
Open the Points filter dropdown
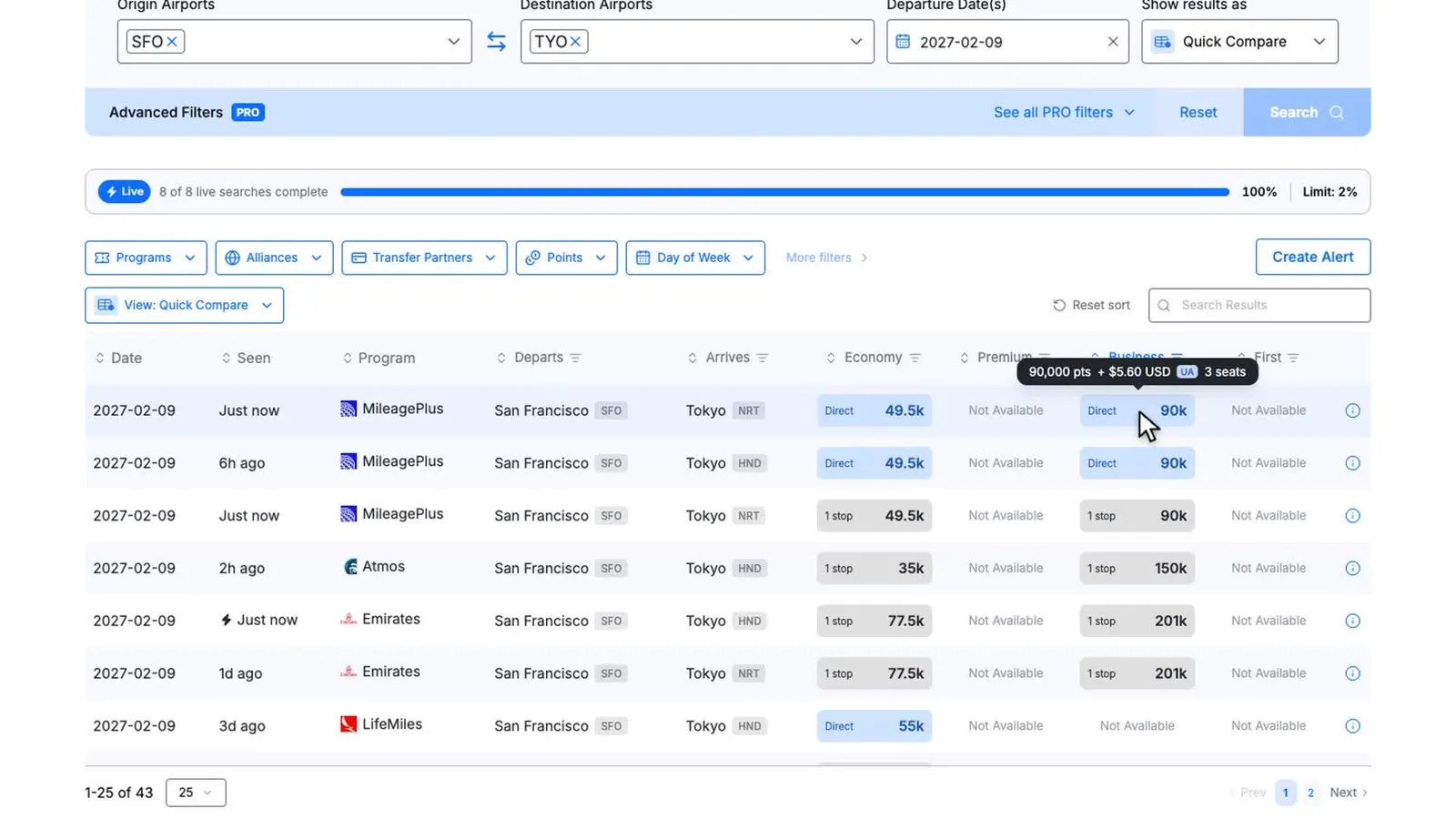(566, 258)
